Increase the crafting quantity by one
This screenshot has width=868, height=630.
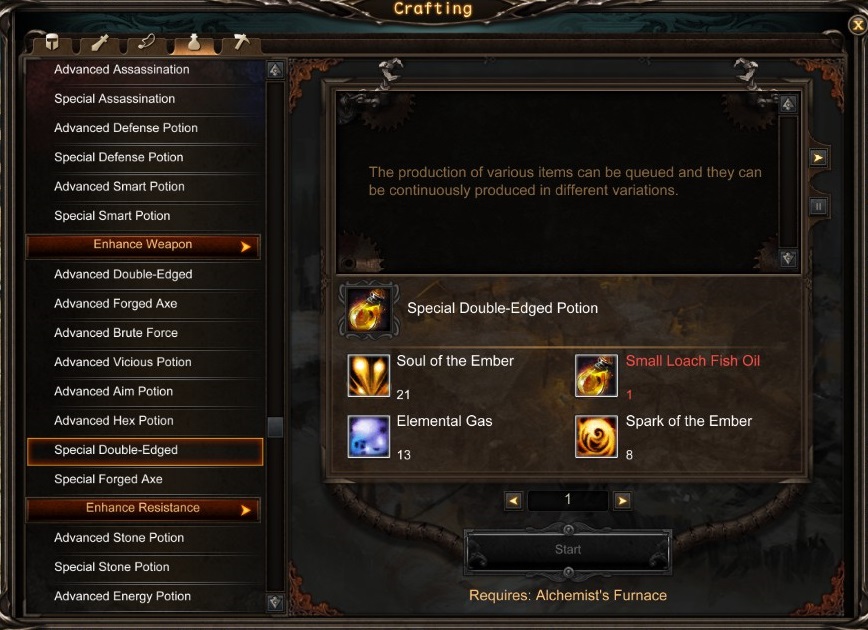pyautogui.click(x=622, y=500)
